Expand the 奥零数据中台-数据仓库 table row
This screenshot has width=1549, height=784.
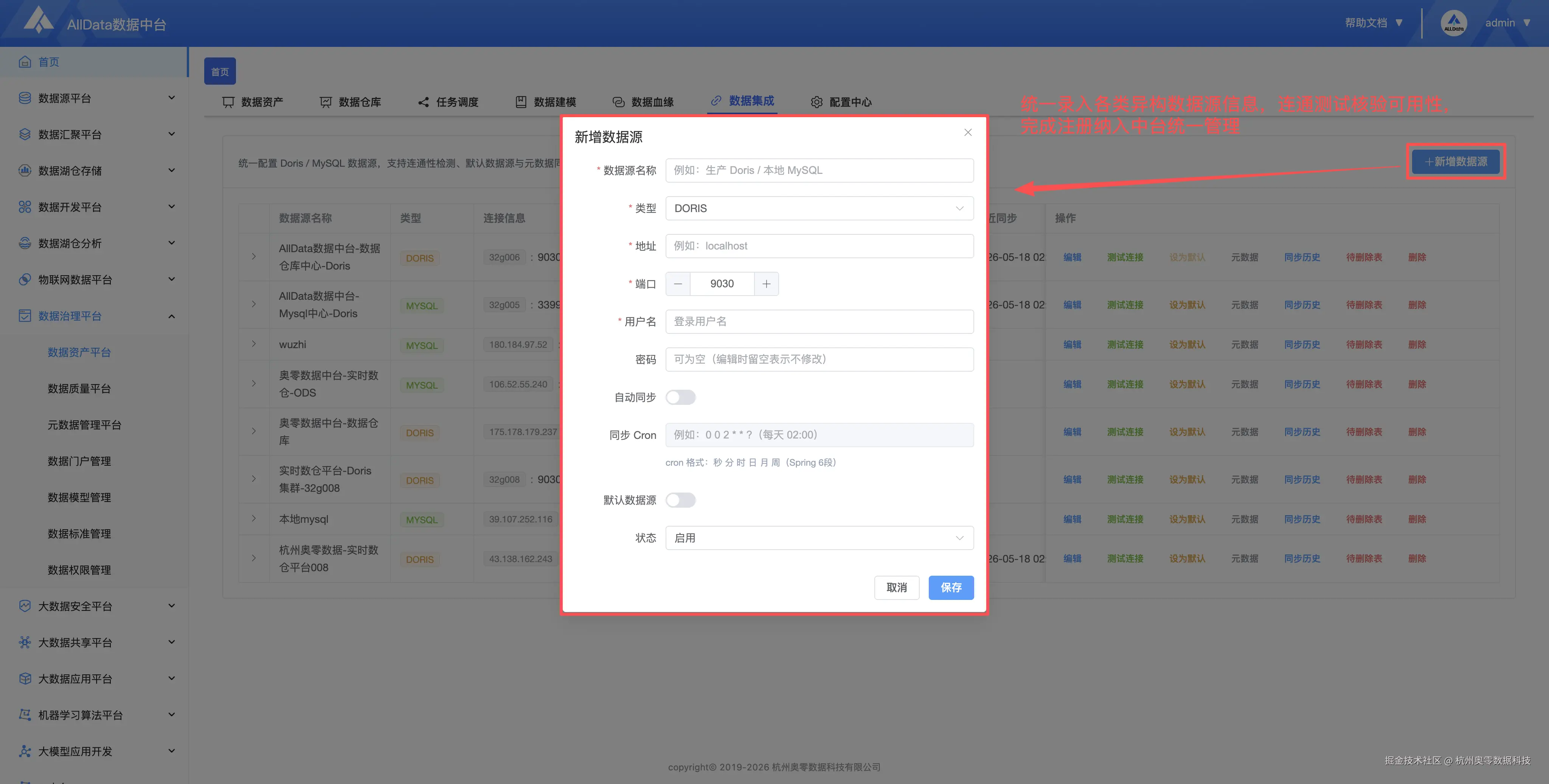pos(254,431)
